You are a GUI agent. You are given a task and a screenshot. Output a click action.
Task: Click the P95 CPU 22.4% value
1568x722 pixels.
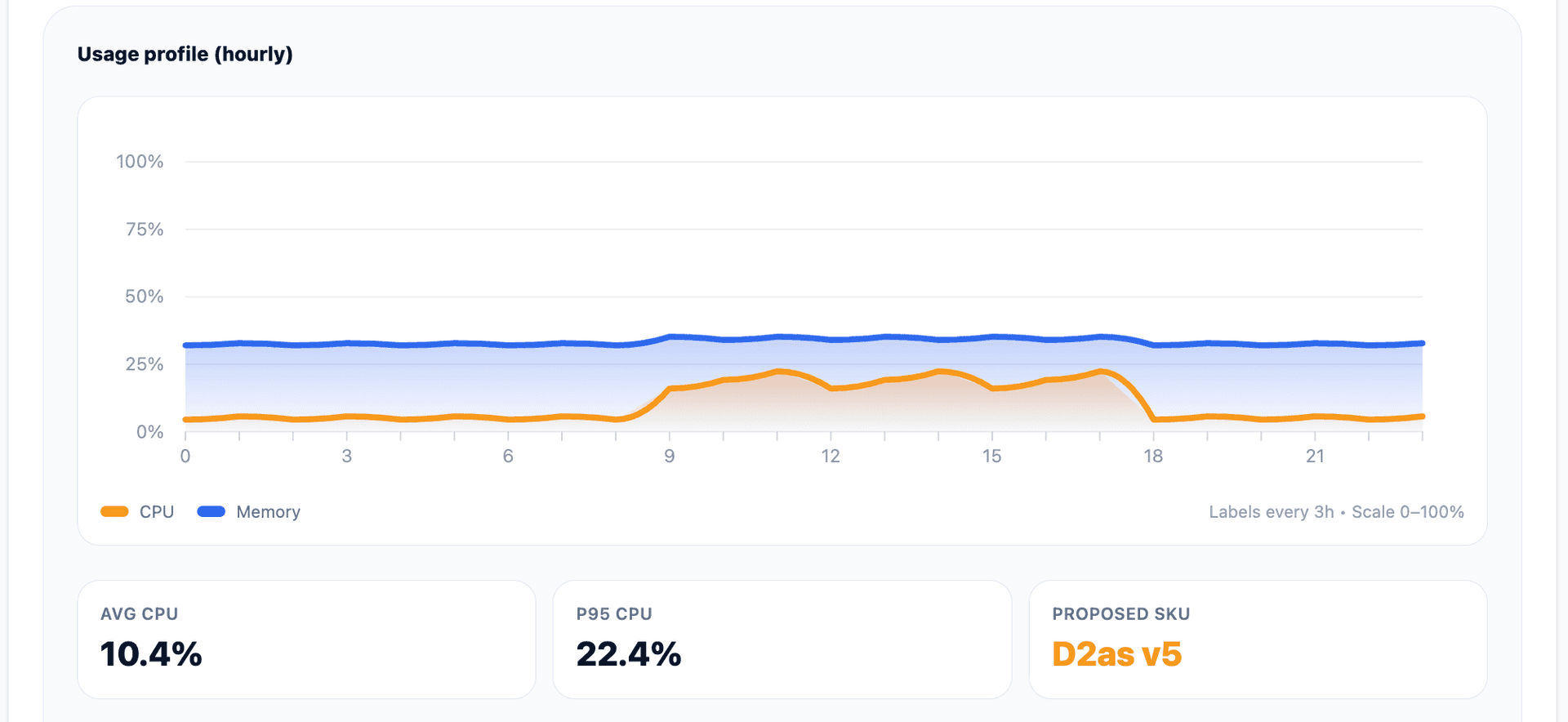pos(628,654)
